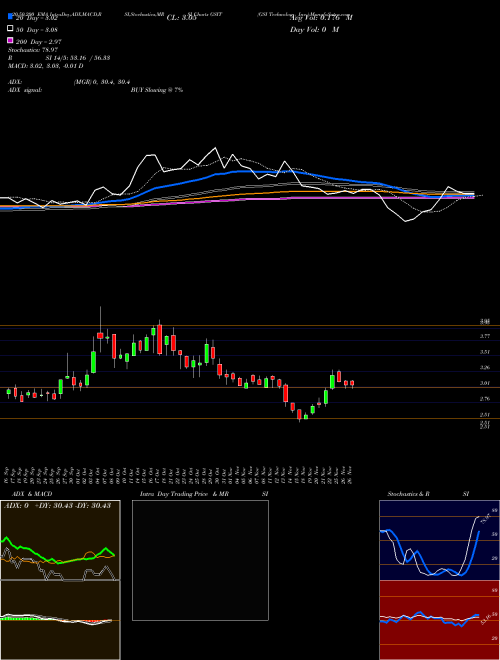Click the 'Stochastics & R' panel title
Image resolution: width=500 pixels, height=660 pixels.
(x=408, y=494)
